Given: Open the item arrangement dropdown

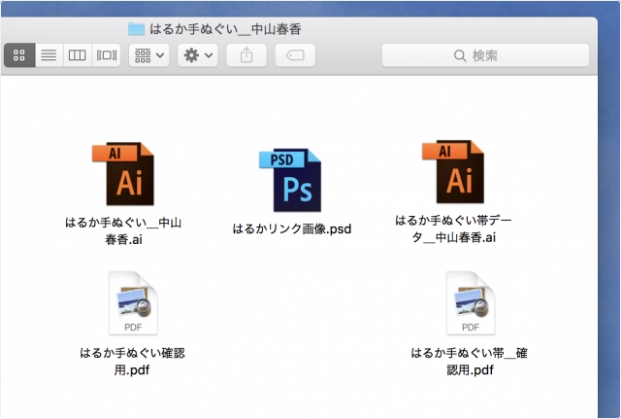Looking at the screenshot, I should (x=149, y=55).
